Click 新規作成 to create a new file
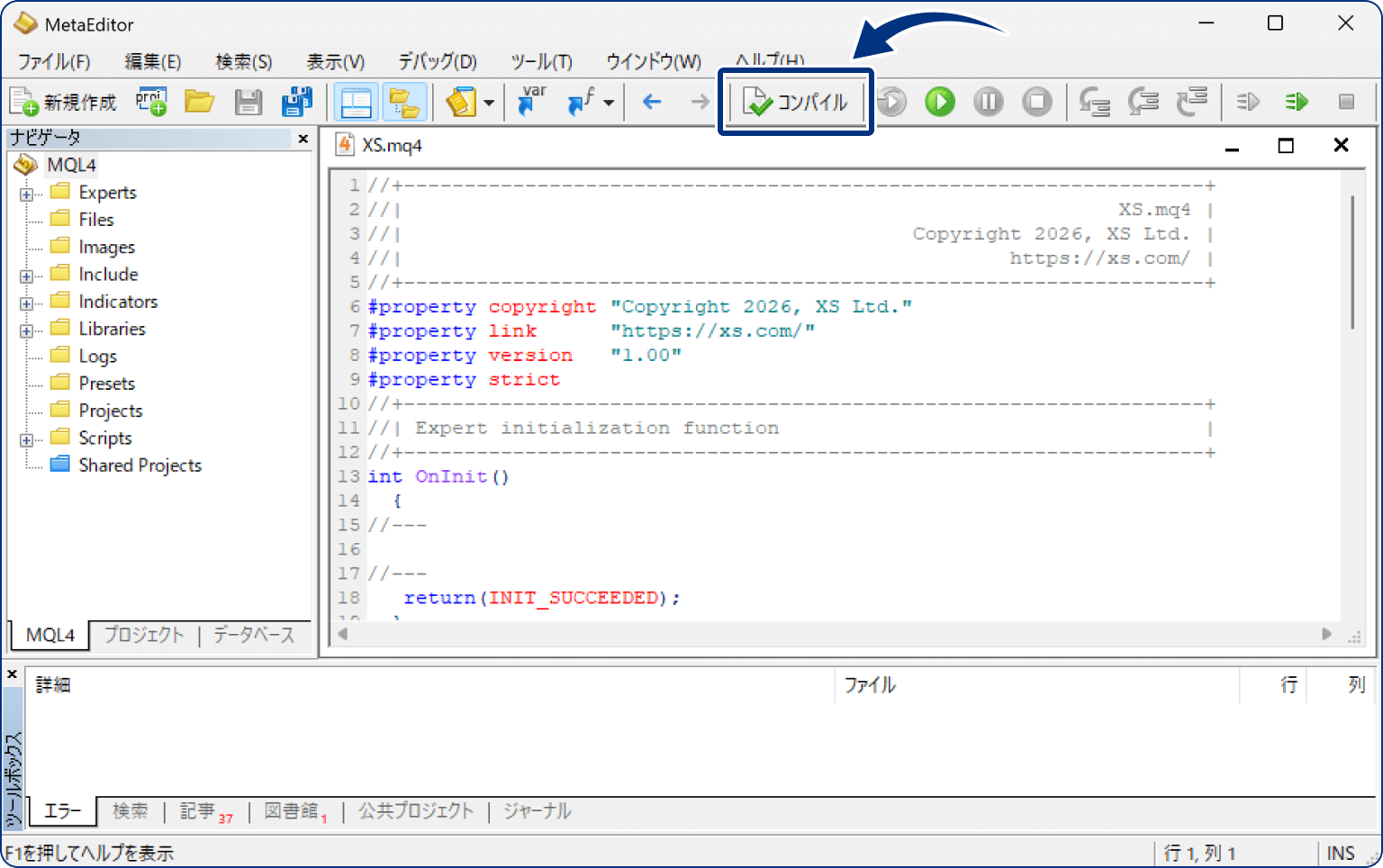Screen dimensions: 1383x868 63,102
